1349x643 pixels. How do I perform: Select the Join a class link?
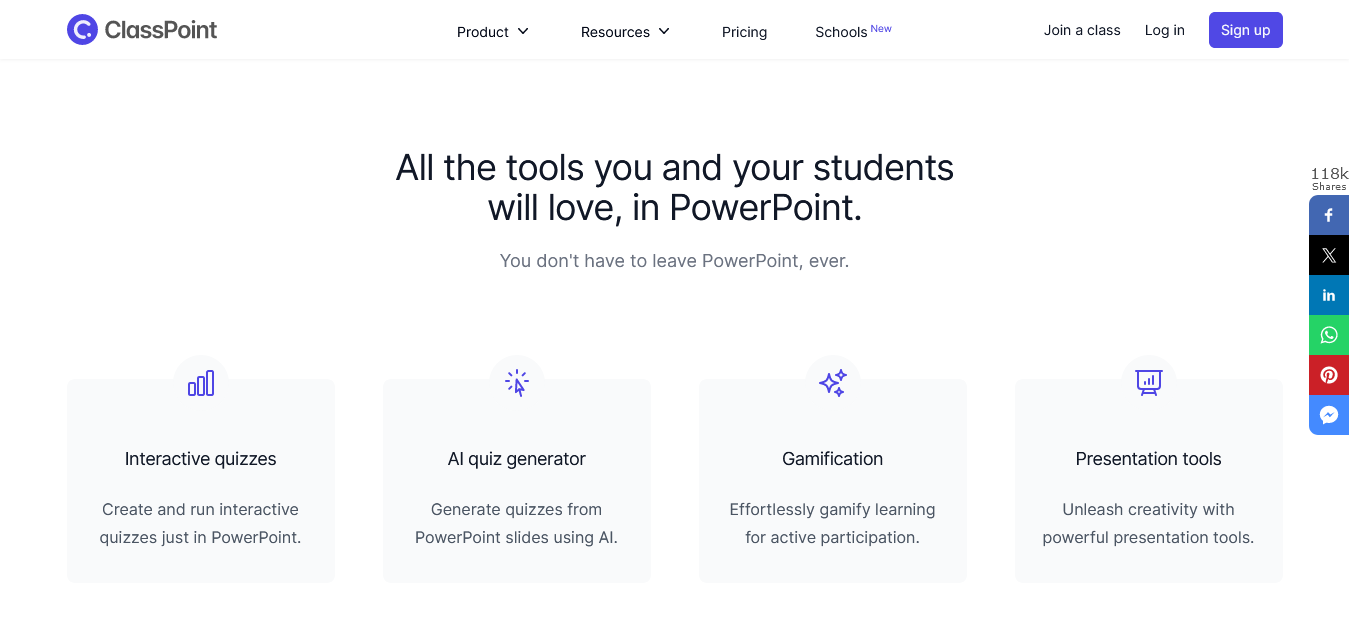[x=1082, y=30]
